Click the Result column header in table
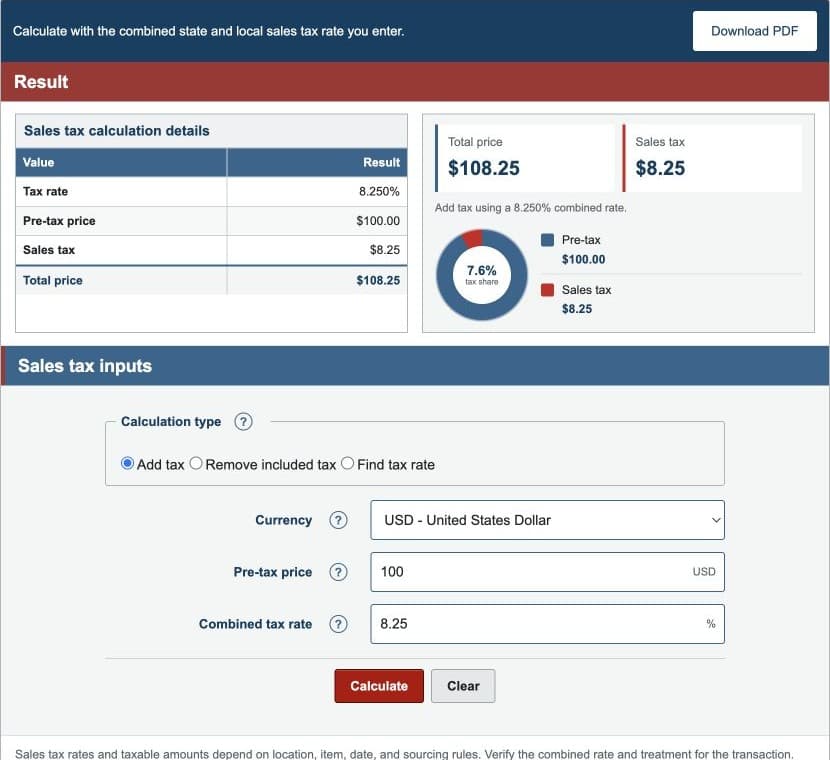 tap(317, 162)
